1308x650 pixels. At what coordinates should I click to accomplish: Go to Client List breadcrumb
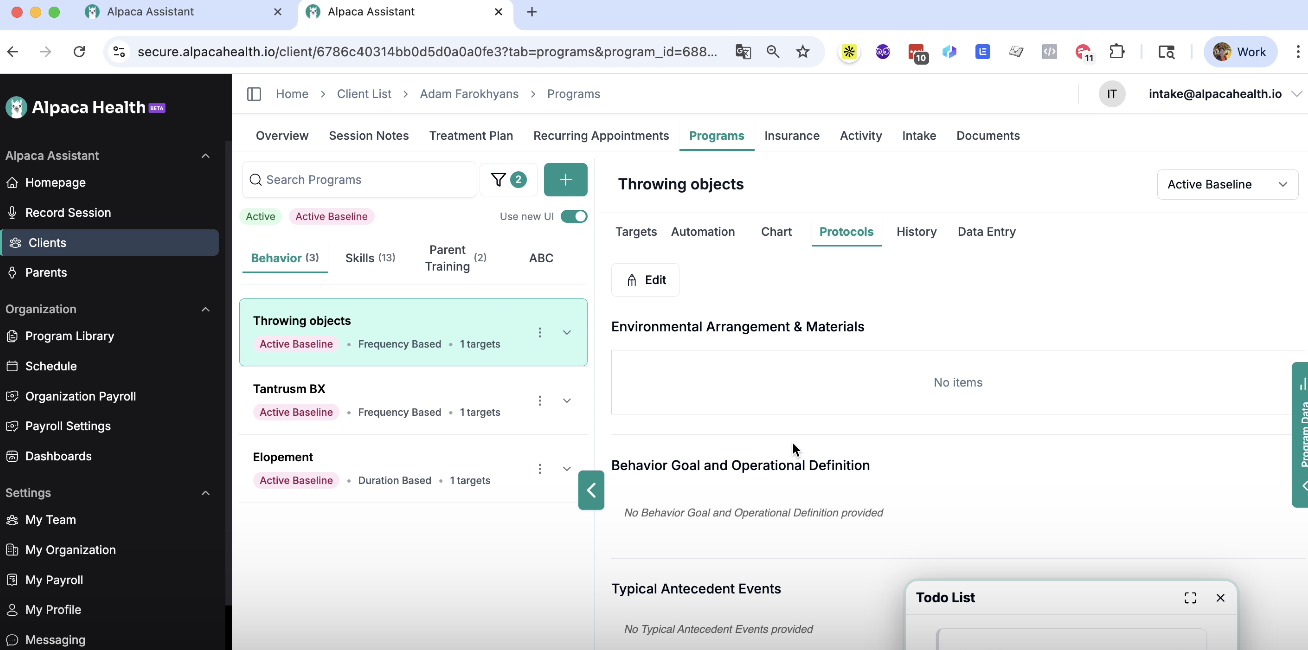(364, 94)
